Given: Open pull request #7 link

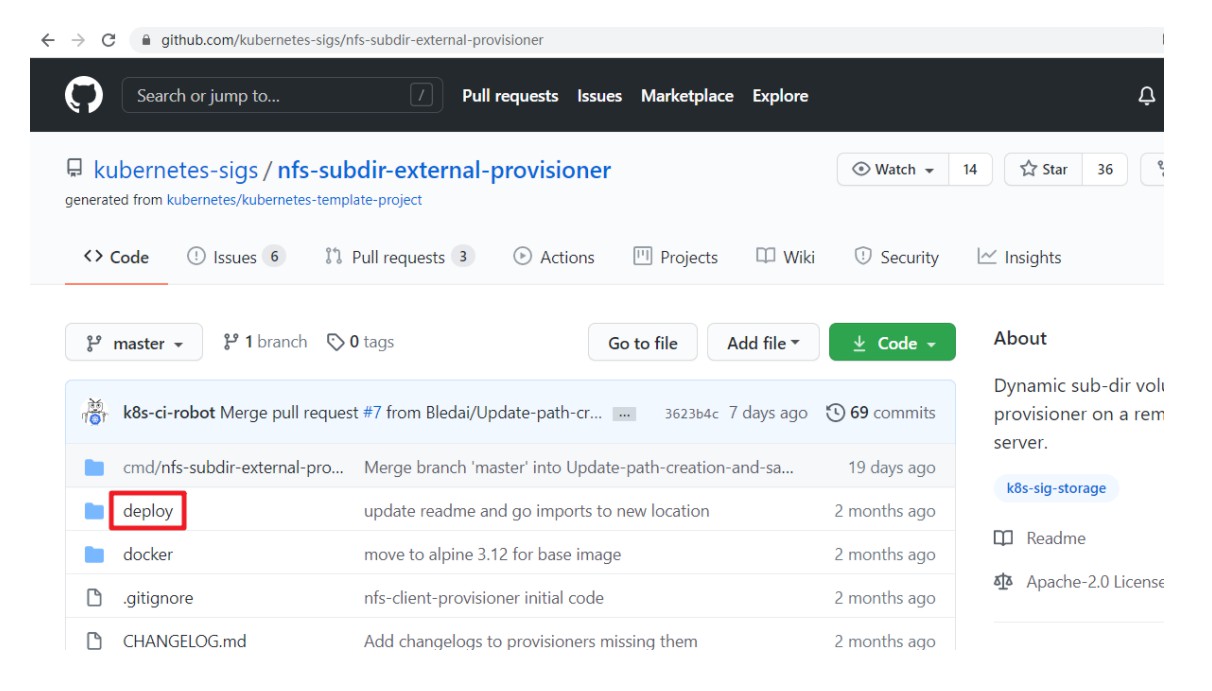Looking at the screenshot, I should pyautogui.click(x=371, y=413).
